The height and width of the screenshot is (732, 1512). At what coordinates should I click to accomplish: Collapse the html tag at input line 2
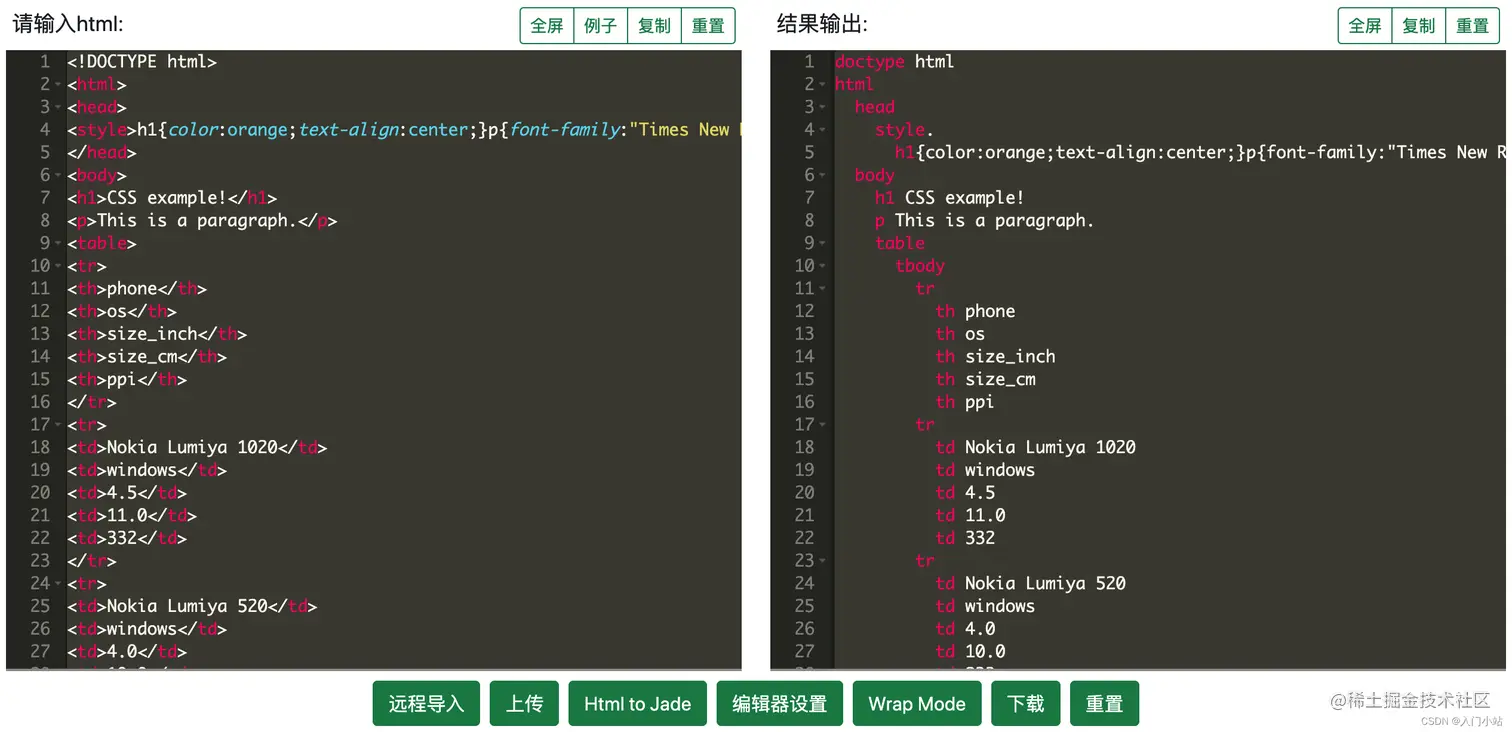tap(58, 85)
